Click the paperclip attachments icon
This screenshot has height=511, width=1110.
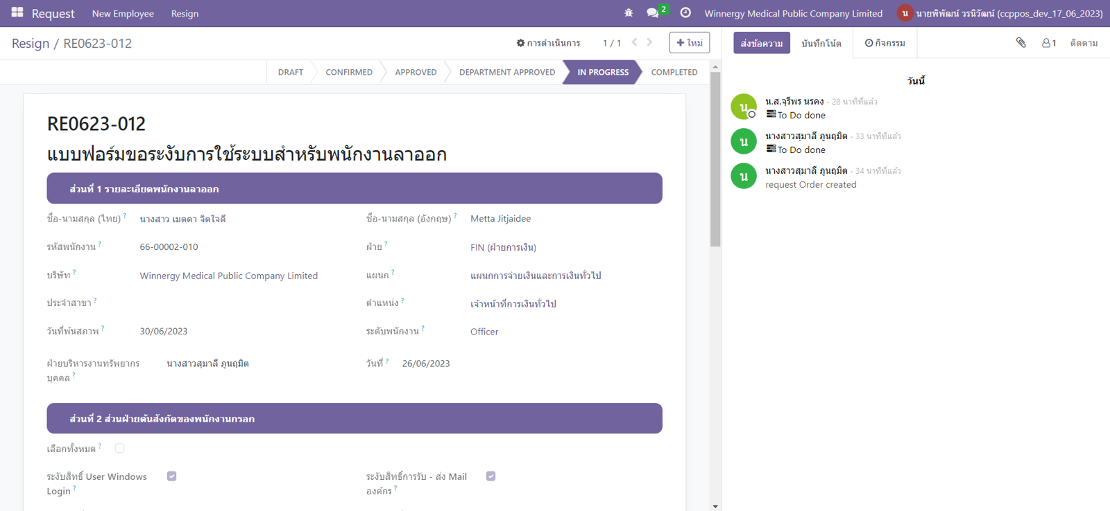coord(1021,43)
